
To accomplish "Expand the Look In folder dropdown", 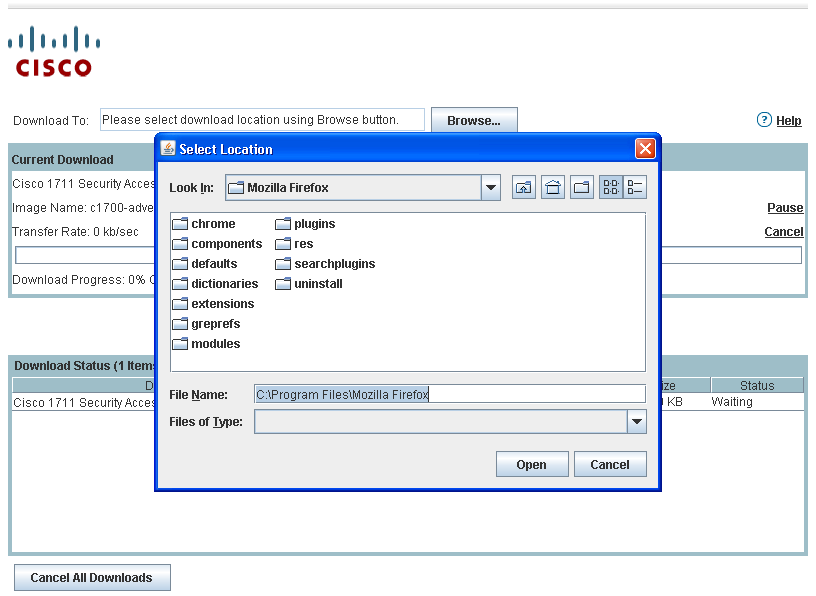I will tap(491, 187).
